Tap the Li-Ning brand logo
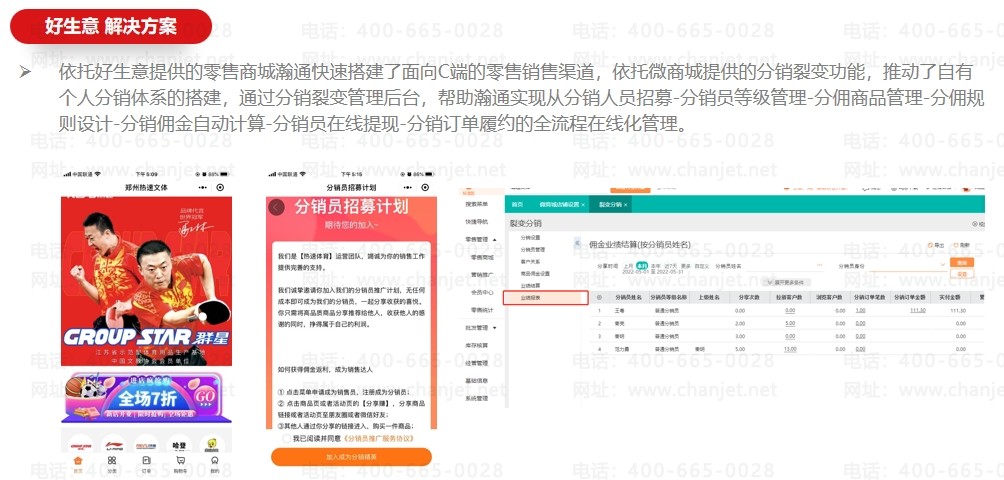 point(113,444)
